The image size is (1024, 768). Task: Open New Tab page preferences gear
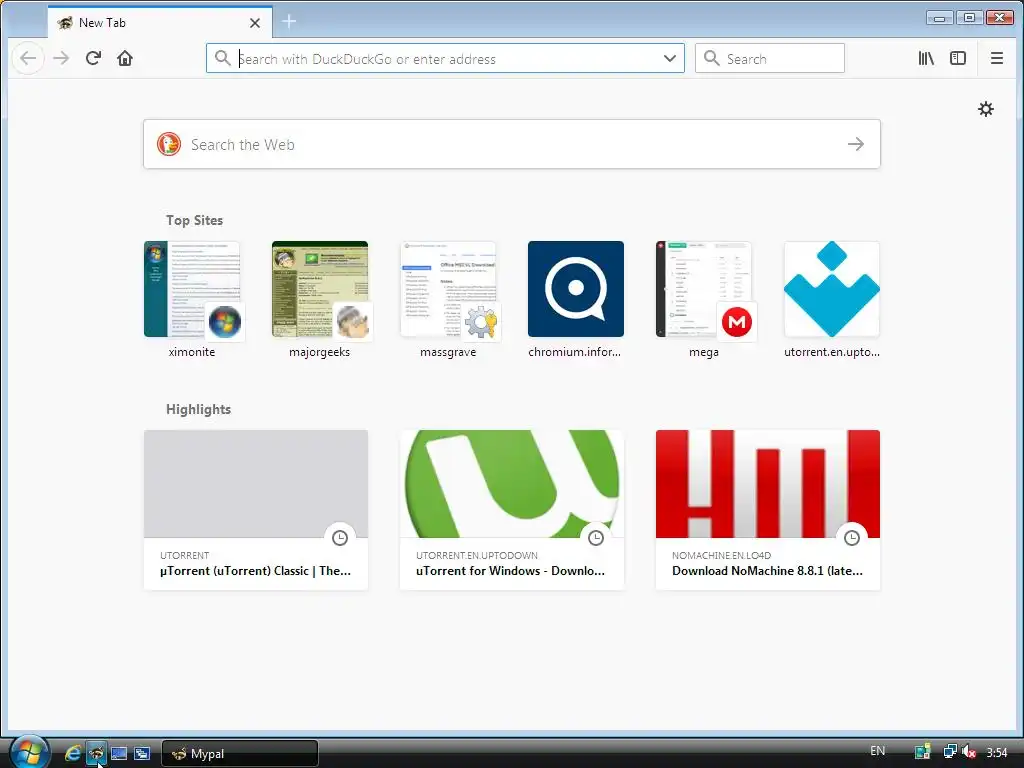(x=985, y=108)
